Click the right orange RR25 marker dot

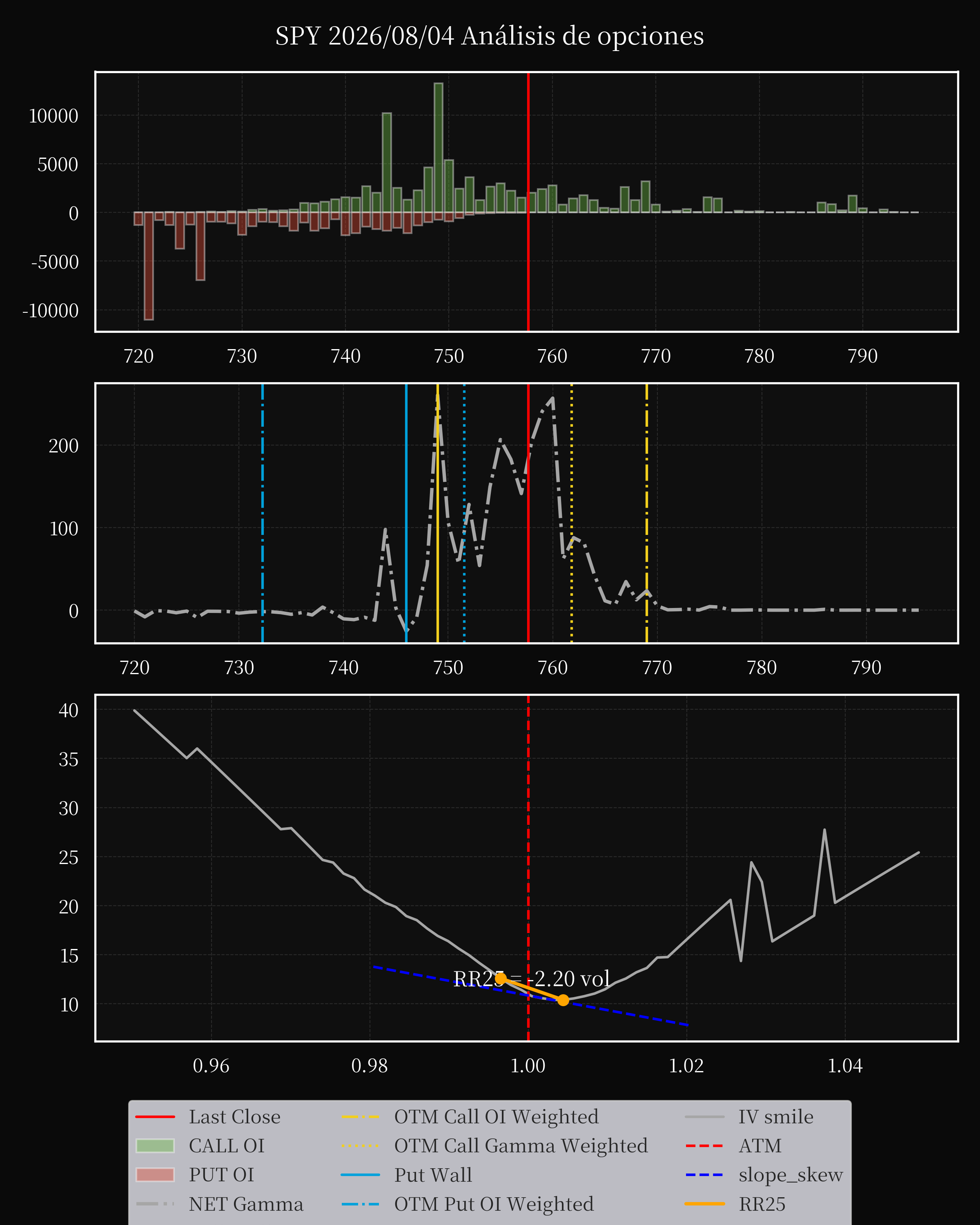point(563,1000)
